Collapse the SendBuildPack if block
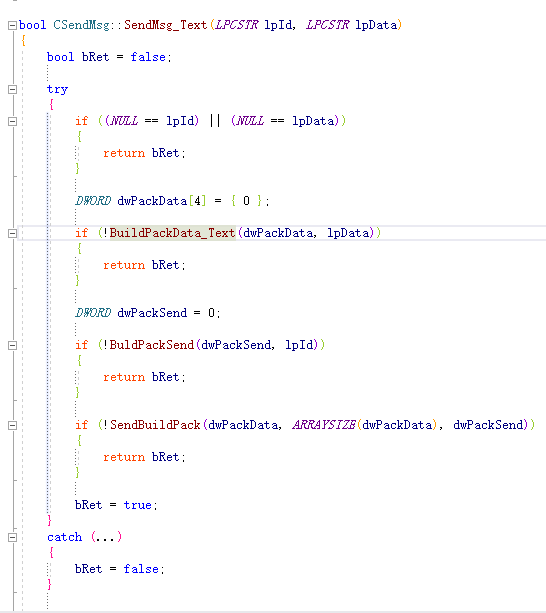Image resolution: width=546 pixels, height=613 pixels. 13,425
